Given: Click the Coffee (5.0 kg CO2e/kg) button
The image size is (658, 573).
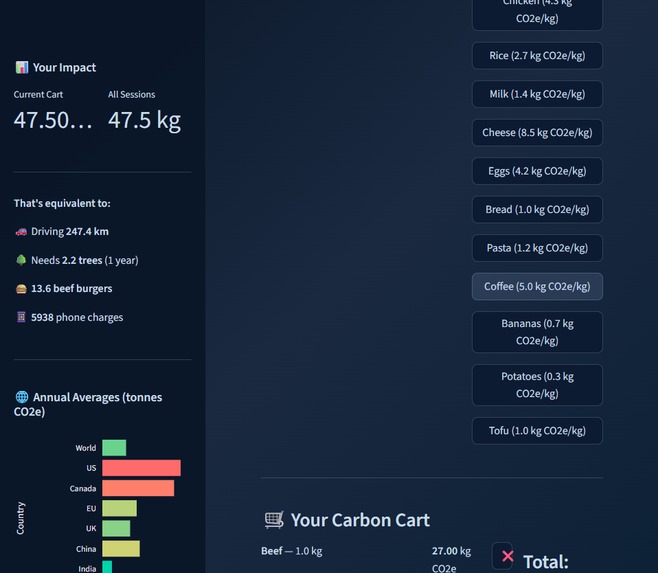Looking at the screenshot, I should (537, 287).
